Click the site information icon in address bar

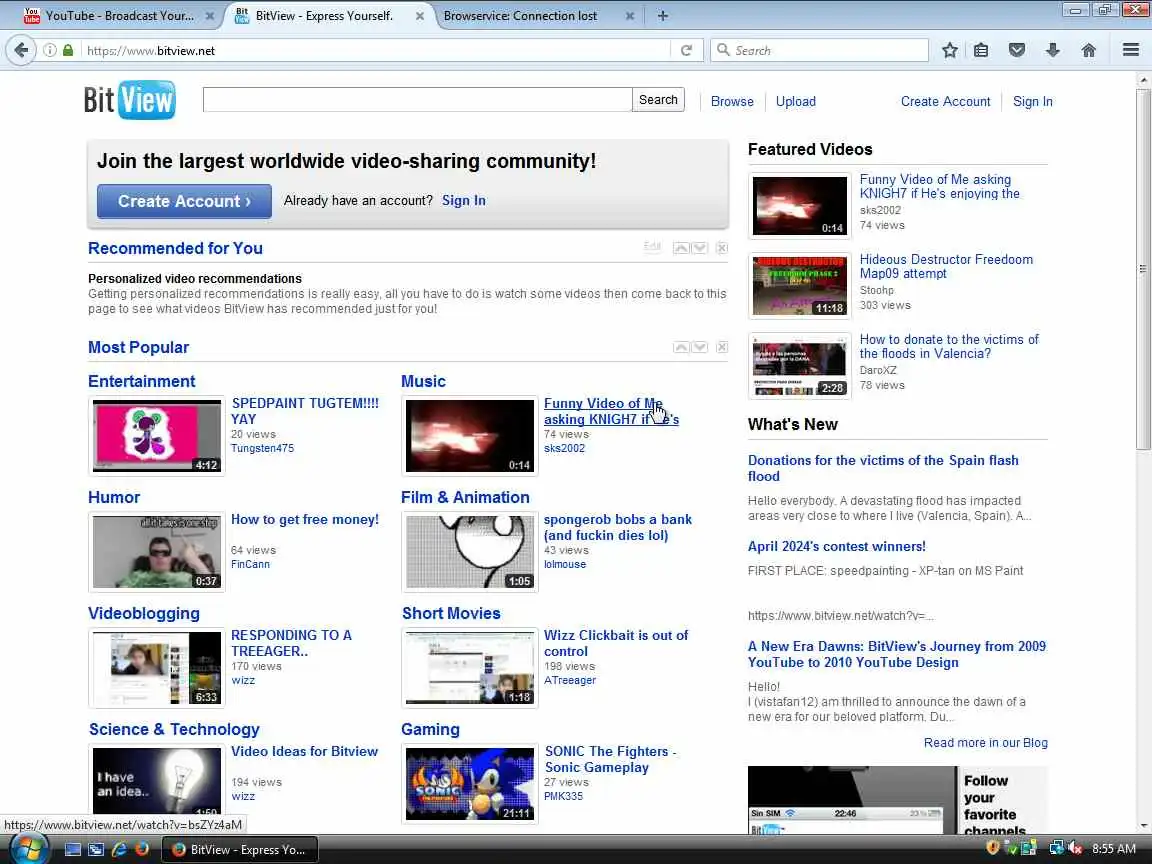[50, 50]
